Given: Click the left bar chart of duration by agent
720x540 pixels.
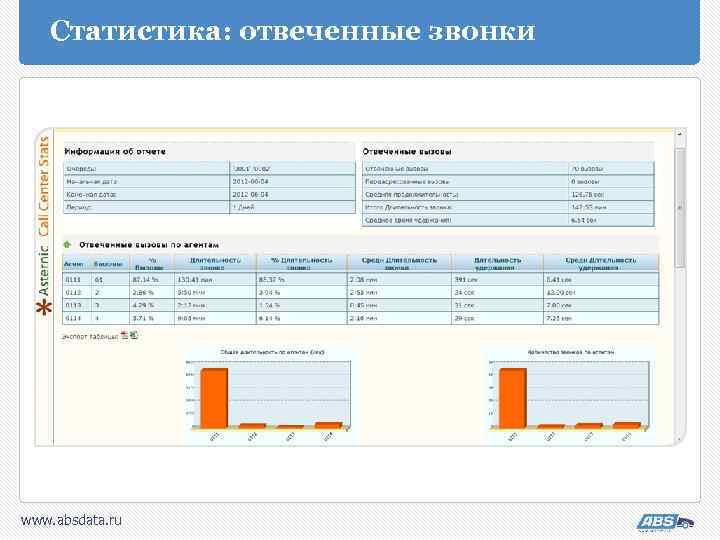Looking at the screenshot, I should (x=272, y=396).
